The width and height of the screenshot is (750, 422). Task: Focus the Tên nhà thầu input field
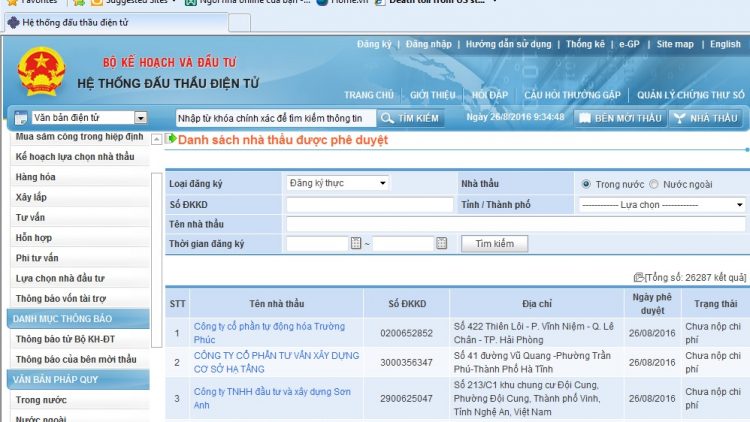(516, 224)
